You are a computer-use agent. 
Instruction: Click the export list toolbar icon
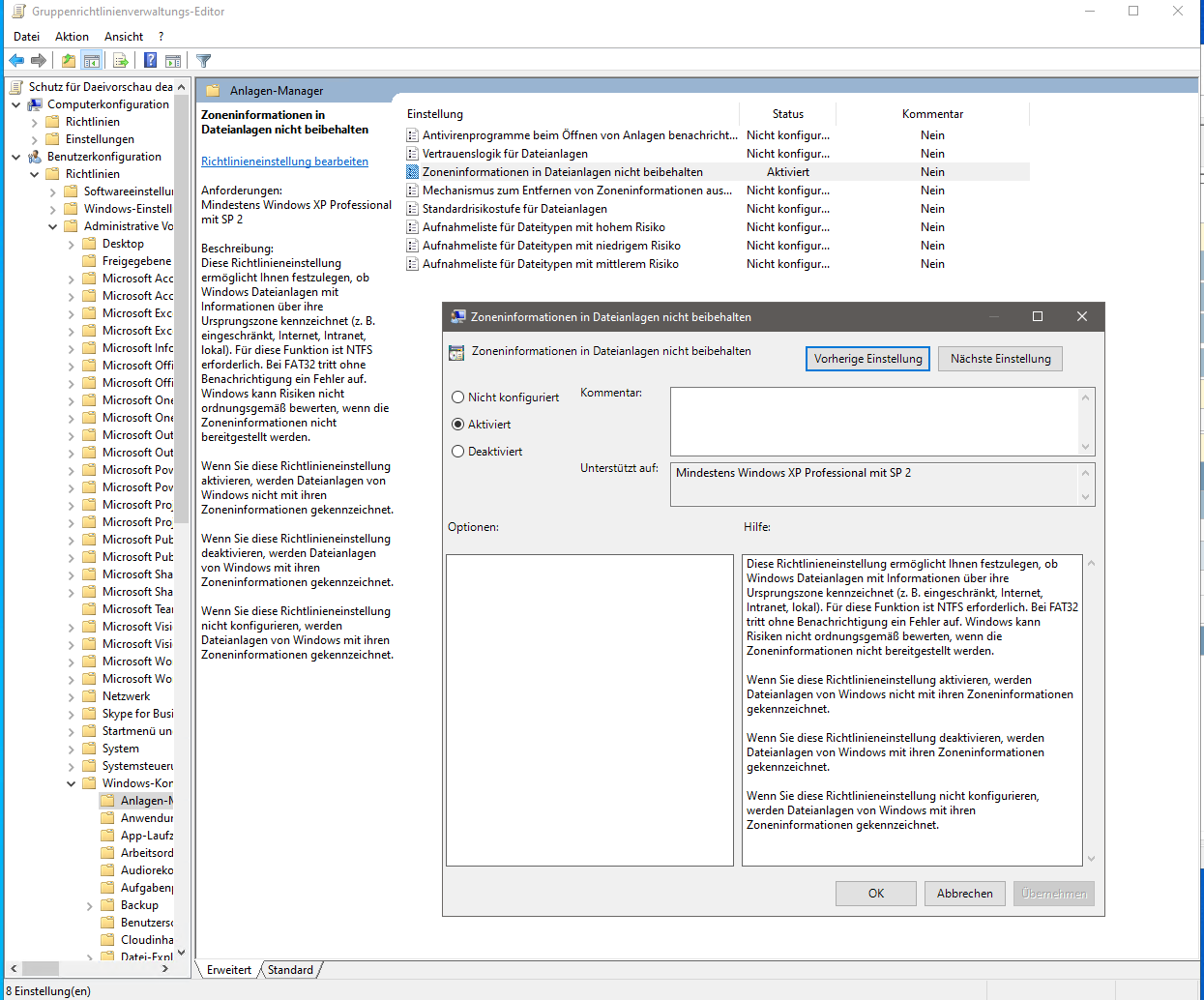[121, 61]
